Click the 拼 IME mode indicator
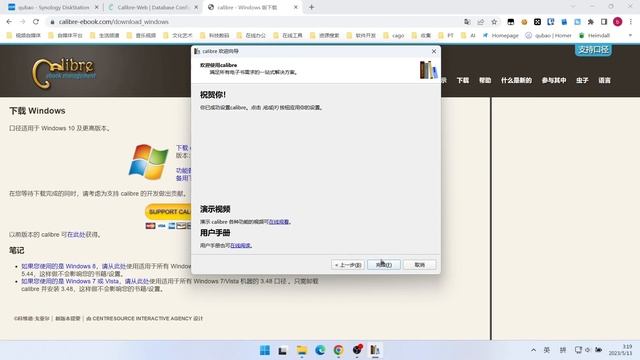The height and width of the screenshot is (360, 640). (563, 350)
